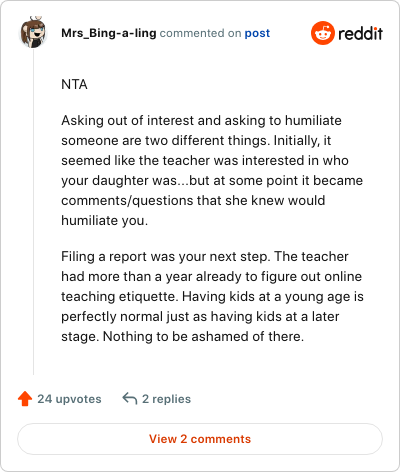Click the "NTA" verdict text
The image size is (400, 472).
click(x=74, y=84)
